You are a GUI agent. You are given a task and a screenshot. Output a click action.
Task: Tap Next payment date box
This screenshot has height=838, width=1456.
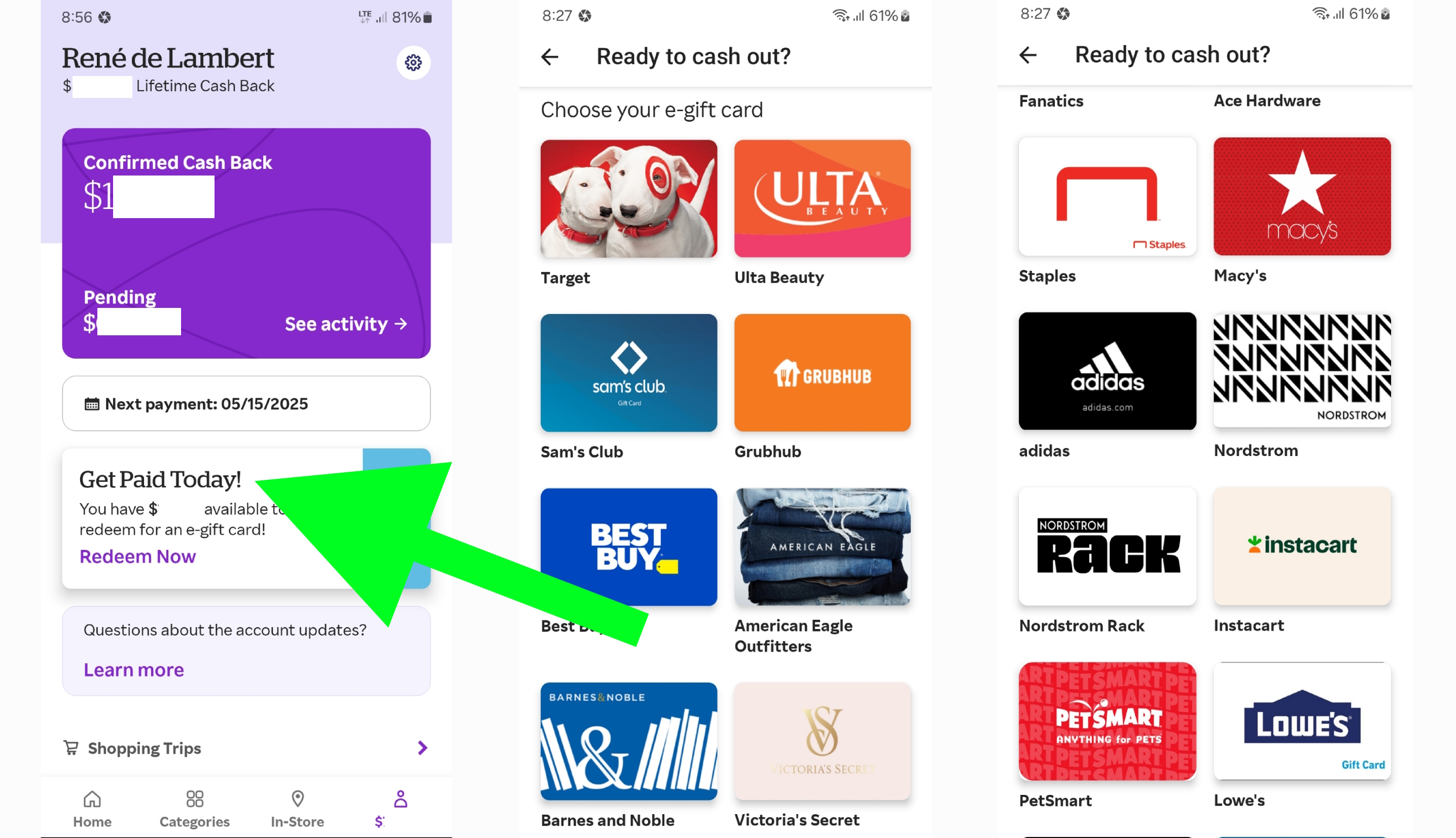[246, 403]
